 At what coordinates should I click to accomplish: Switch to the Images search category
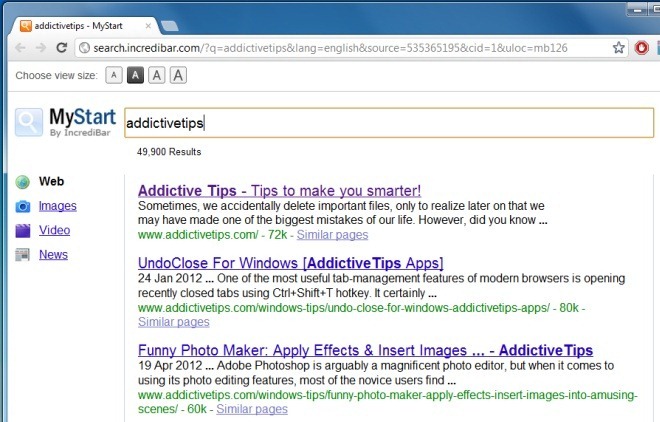coord(58,206)
